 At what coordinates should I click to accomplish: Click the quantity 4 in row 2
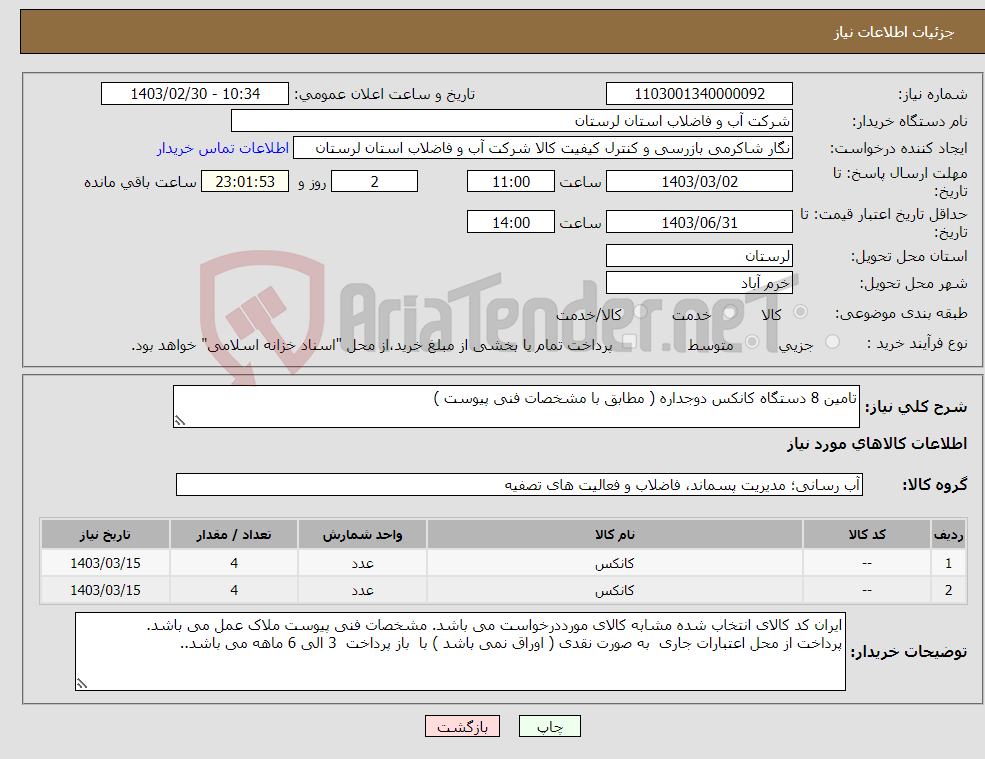[234, 590]
